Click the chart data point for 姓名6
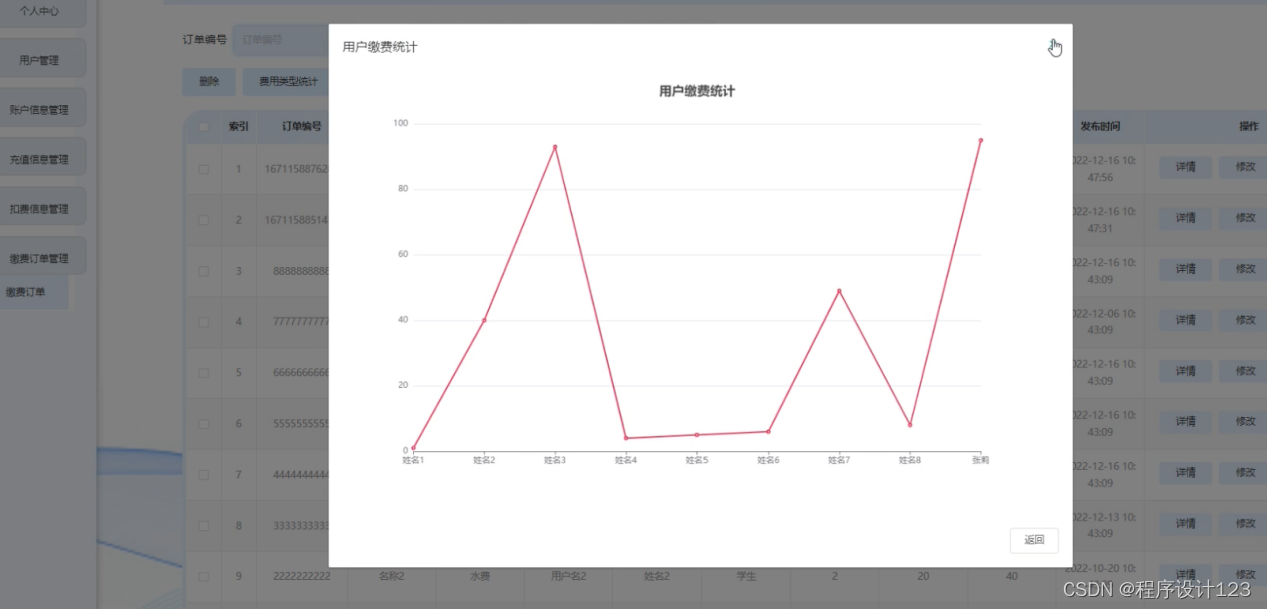 [x=768, y=432]
